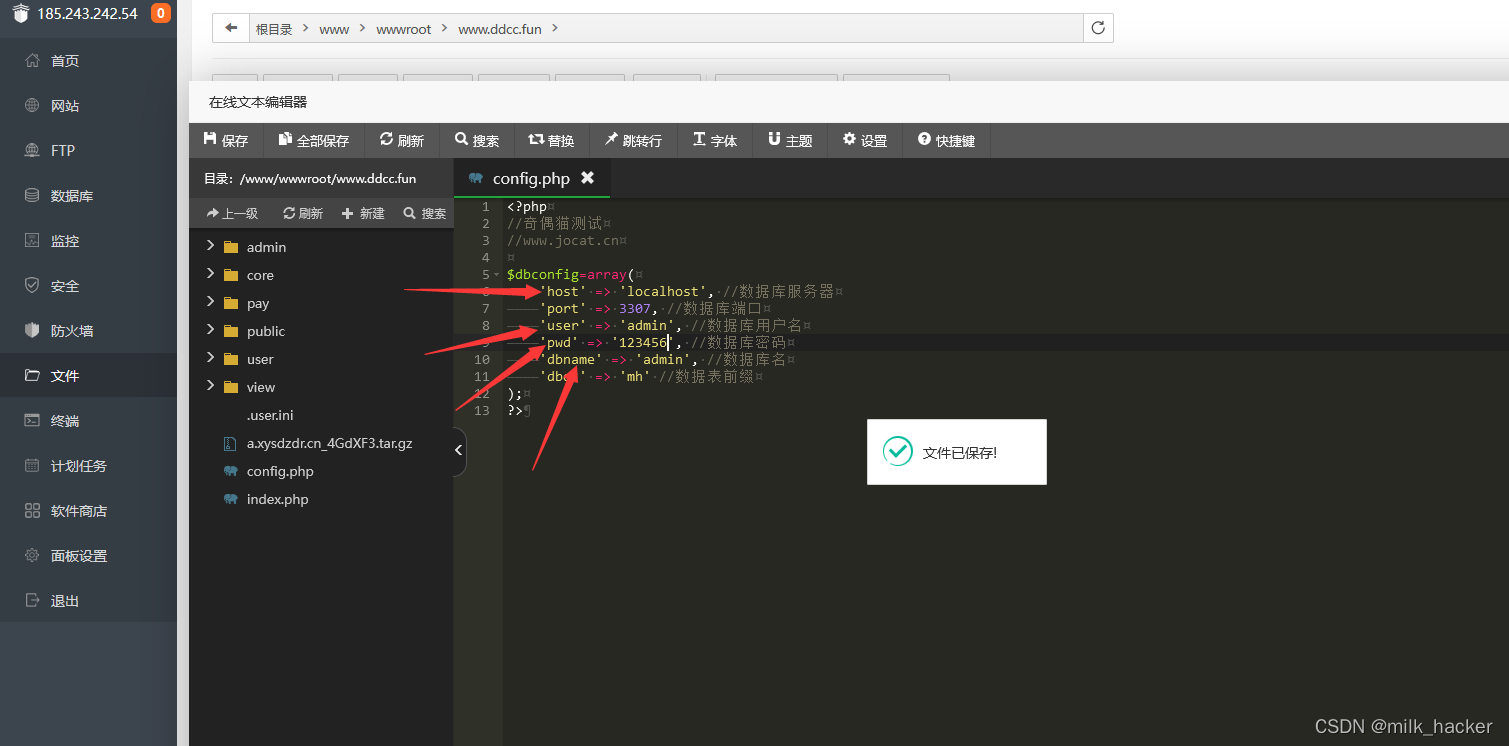This screenshot has height=746, width=1509.
Task: Click the 185.243.242.54 server address
Action: pyautogui.click(x=87, y=14)
